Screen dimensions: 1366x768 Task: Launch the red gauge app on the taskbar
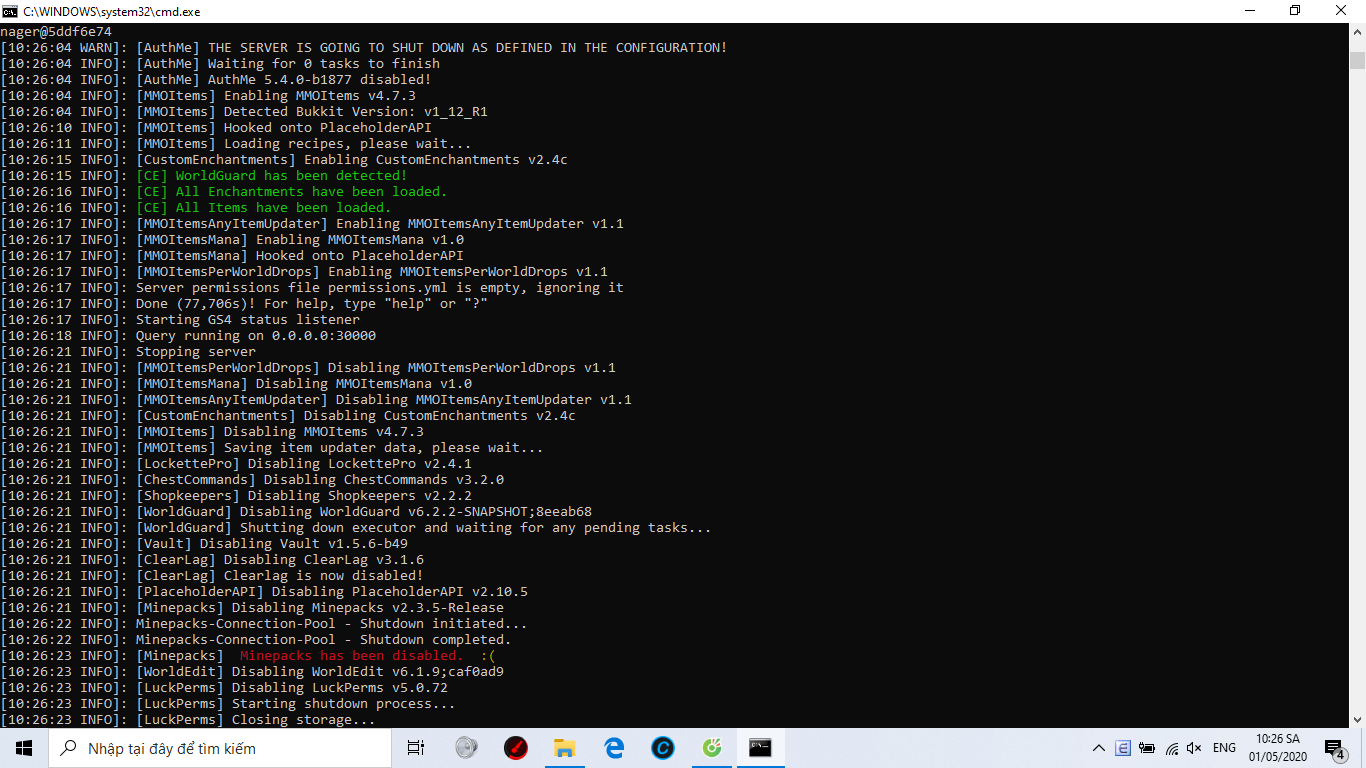[x=515, y=748]
